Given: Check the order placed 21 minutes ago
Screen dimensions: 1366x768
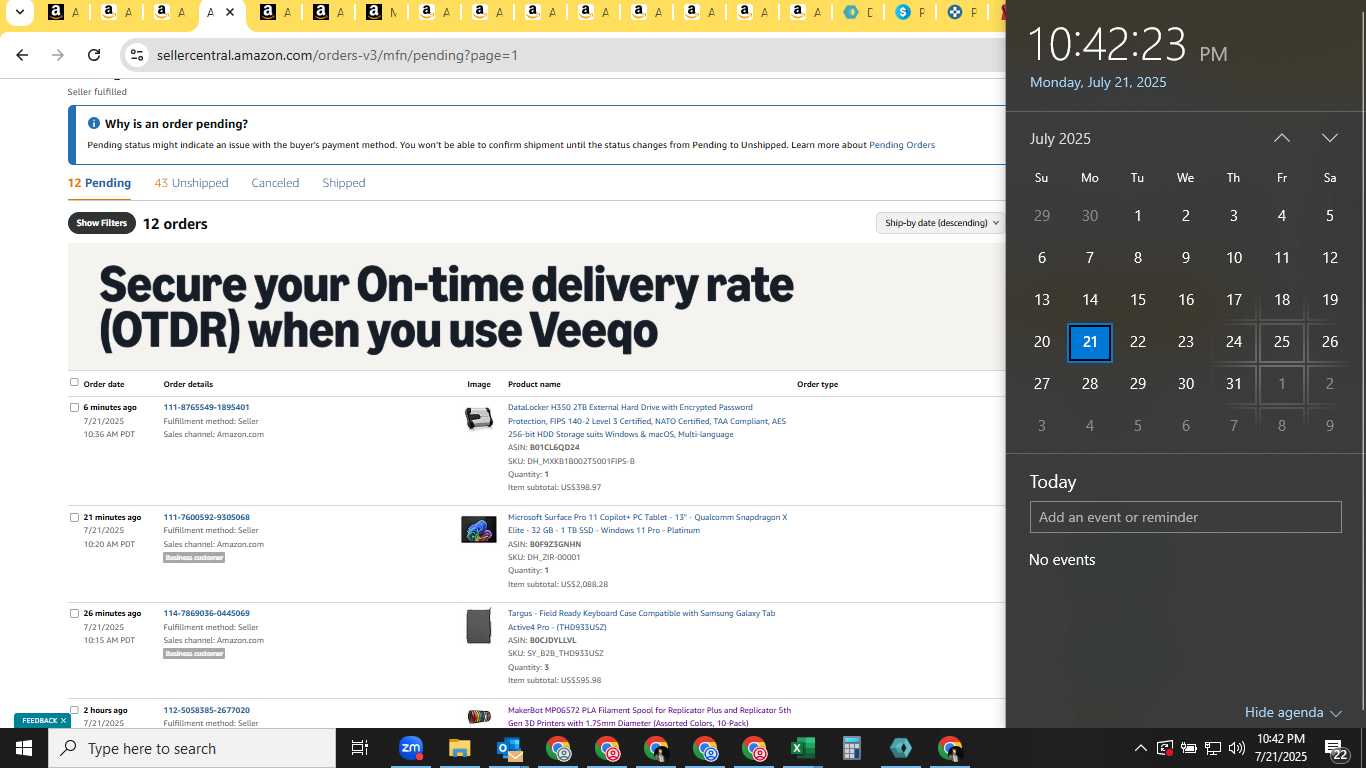Looking at the screenshot, I should click(x=74, y=517).
